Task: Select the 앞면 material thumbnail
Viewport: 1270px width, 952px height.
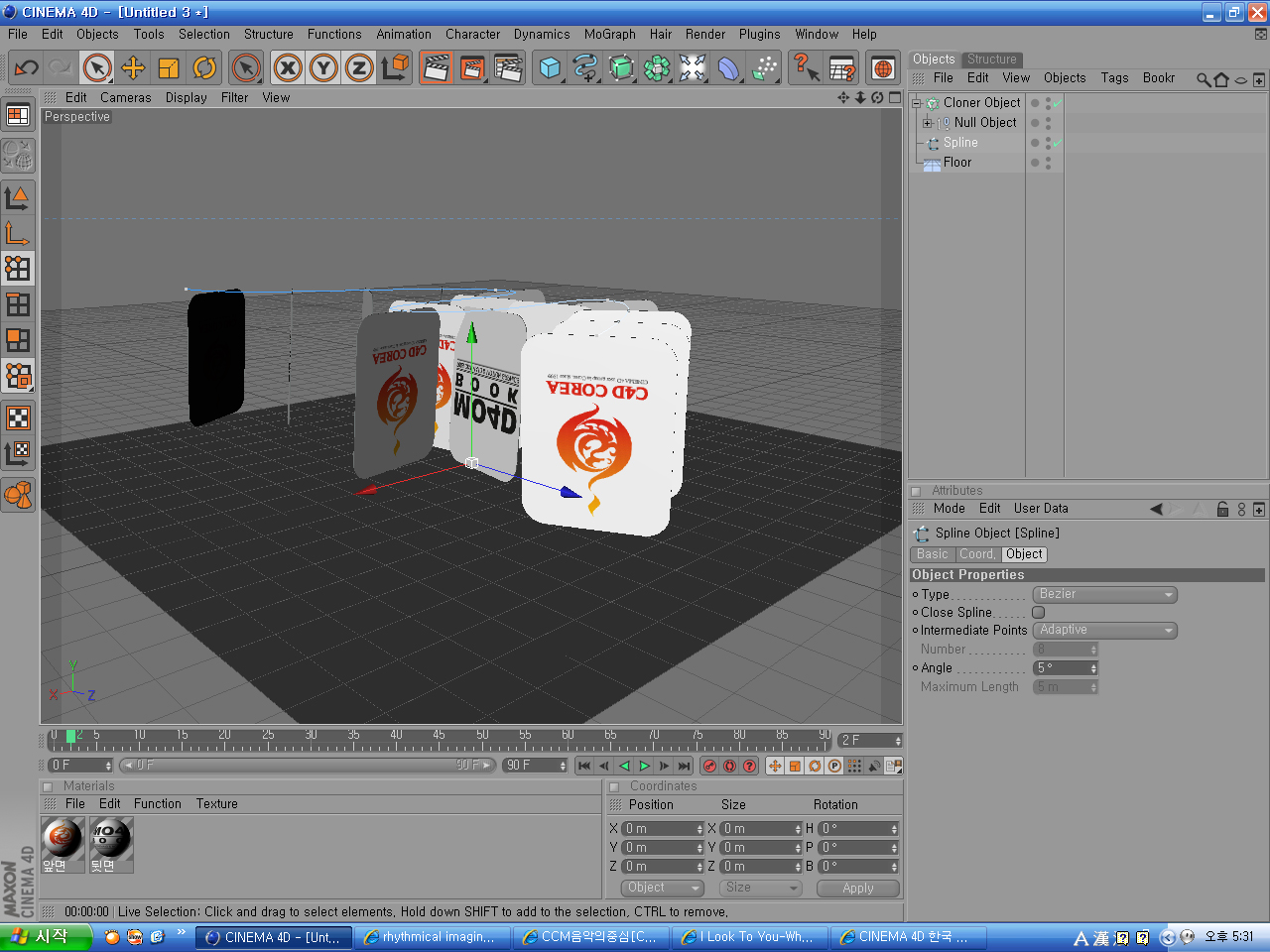Action: tap(62, 838)
